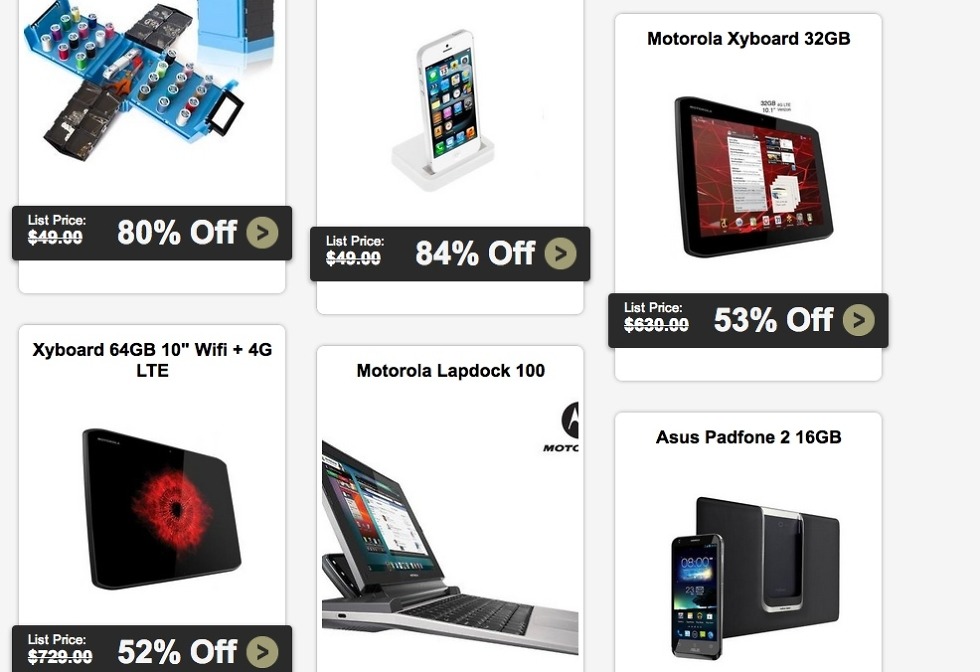Screen dimensions: 980x672
Task: Click the 53% Off deal text
Action: (773, 320)
